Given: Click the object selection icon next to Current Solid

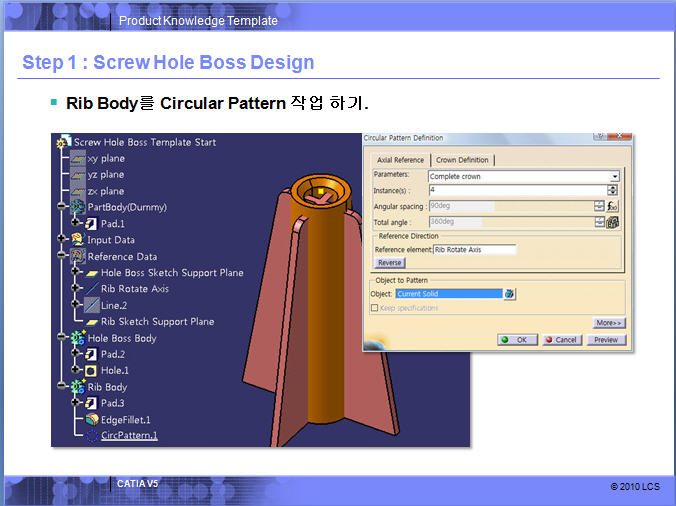Looking at the screenshot, I should coord(509,294).
